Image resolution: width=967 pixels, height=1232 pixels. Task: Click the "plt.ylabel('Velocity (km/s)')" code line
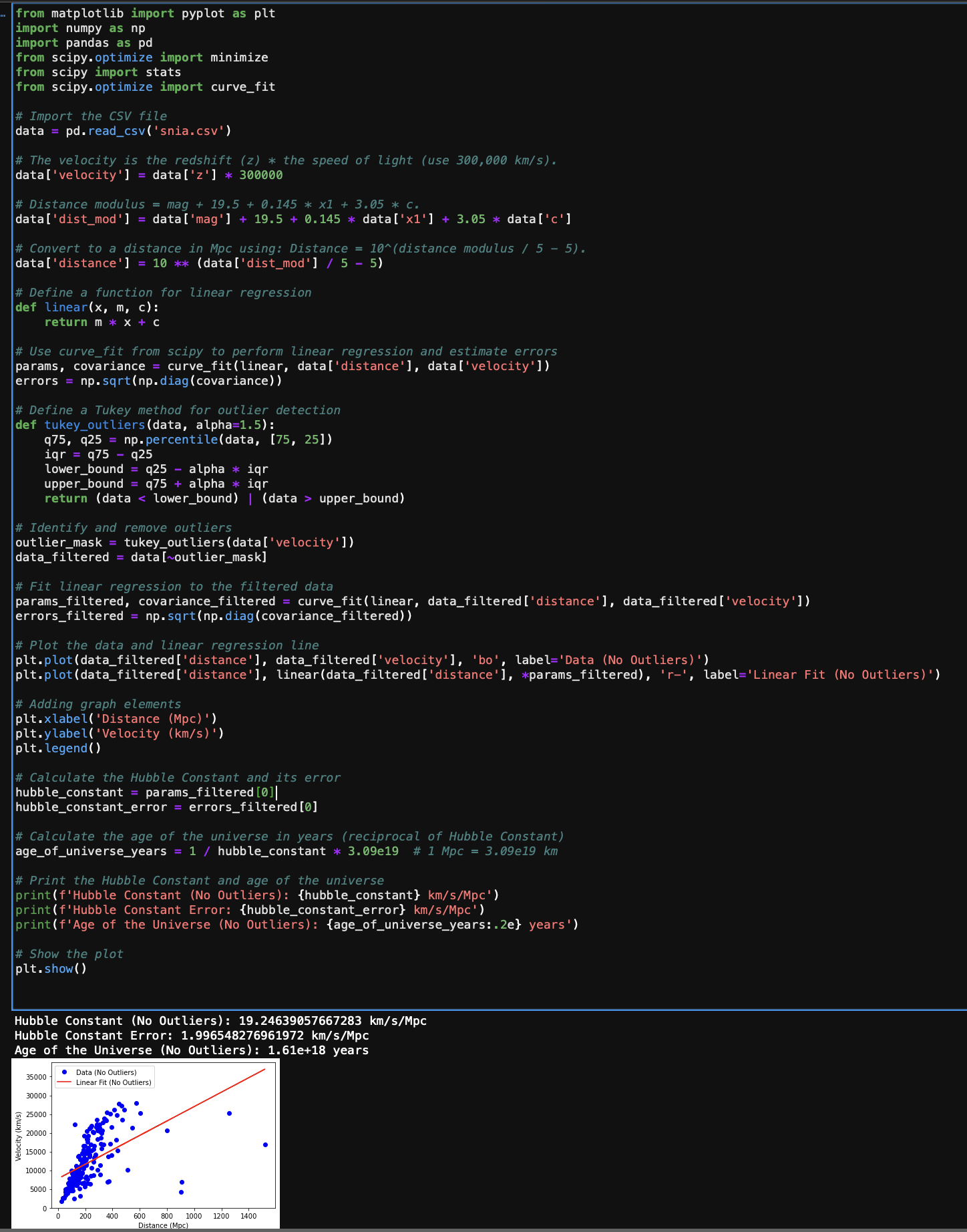coord(120,734)
